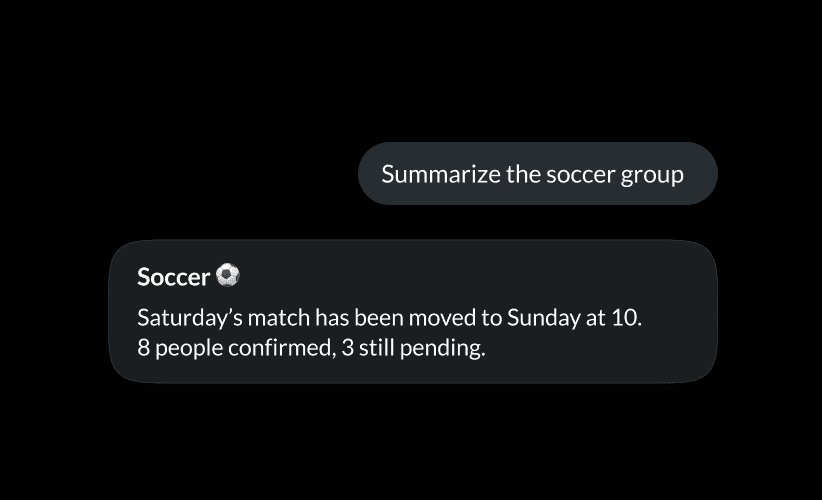The image size is (822, 500).
Task: Select the word "Sunday" in the summary
Action: tap(543, 319)
